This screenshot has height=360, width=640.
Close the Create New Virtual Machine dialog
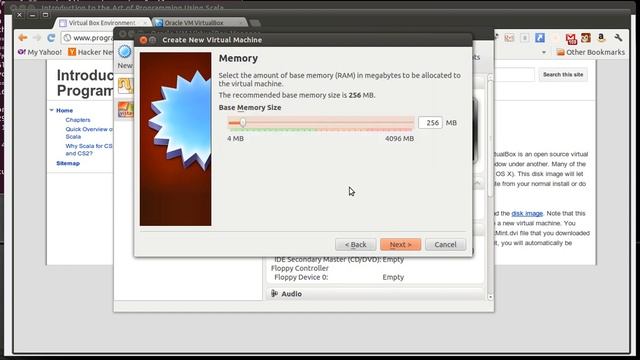coord(143,40)
